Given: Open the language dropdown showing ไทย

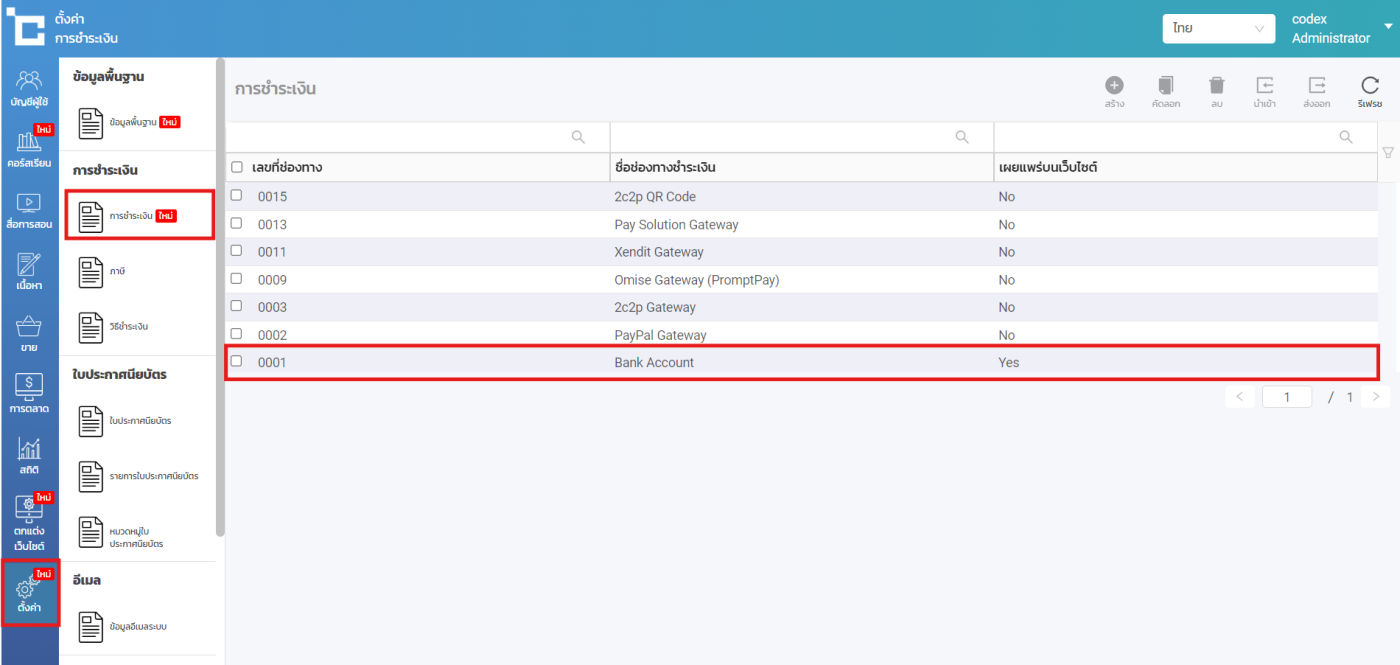Looking at the screenshot, I should 1218,29.
